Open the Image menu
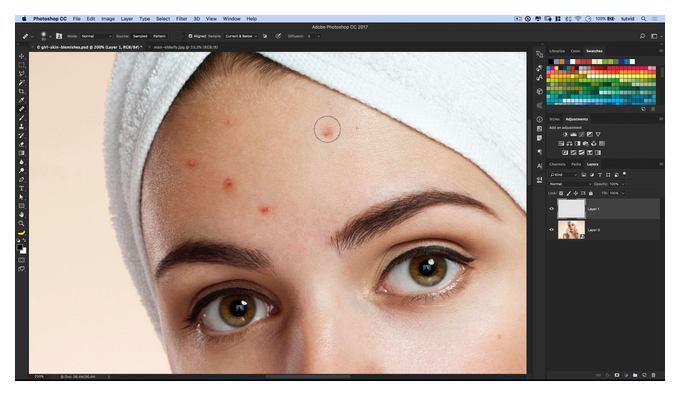The image size is (680, 396). coord(108,19)
